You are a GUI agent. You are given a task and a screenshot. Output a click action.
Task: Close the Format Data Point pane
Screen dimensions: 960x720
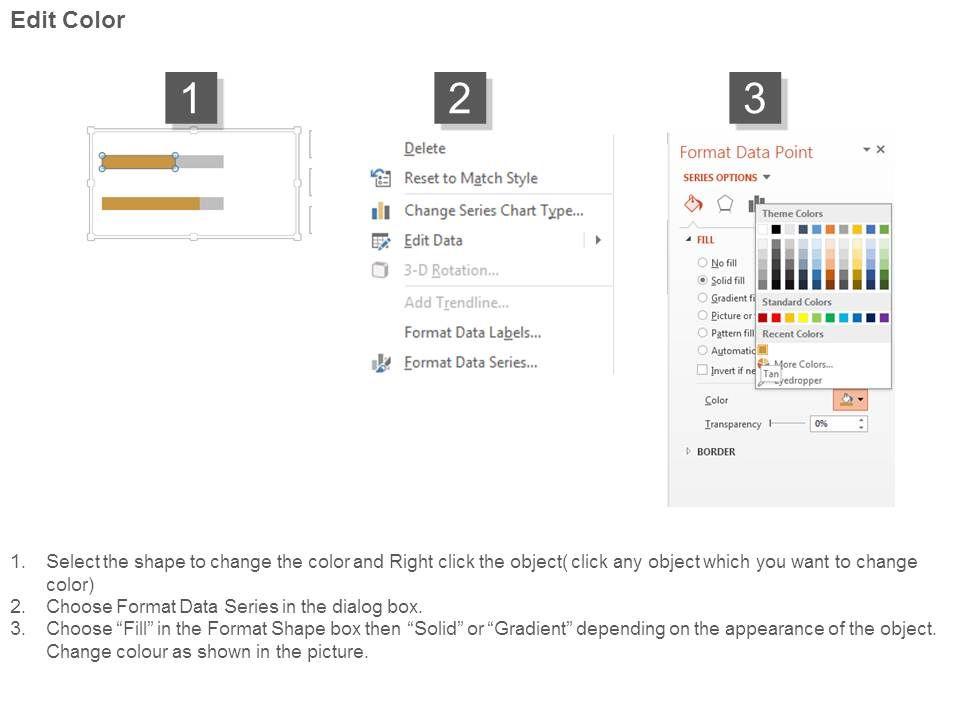click(x=881, y=149)
